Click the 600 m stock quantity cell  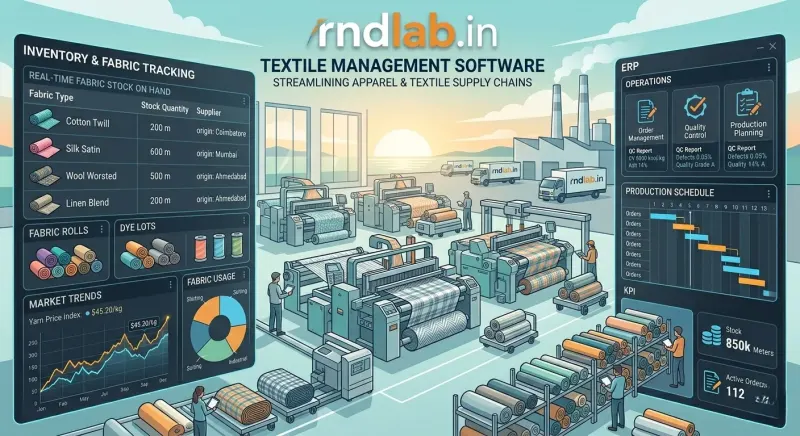click(160, 151)
